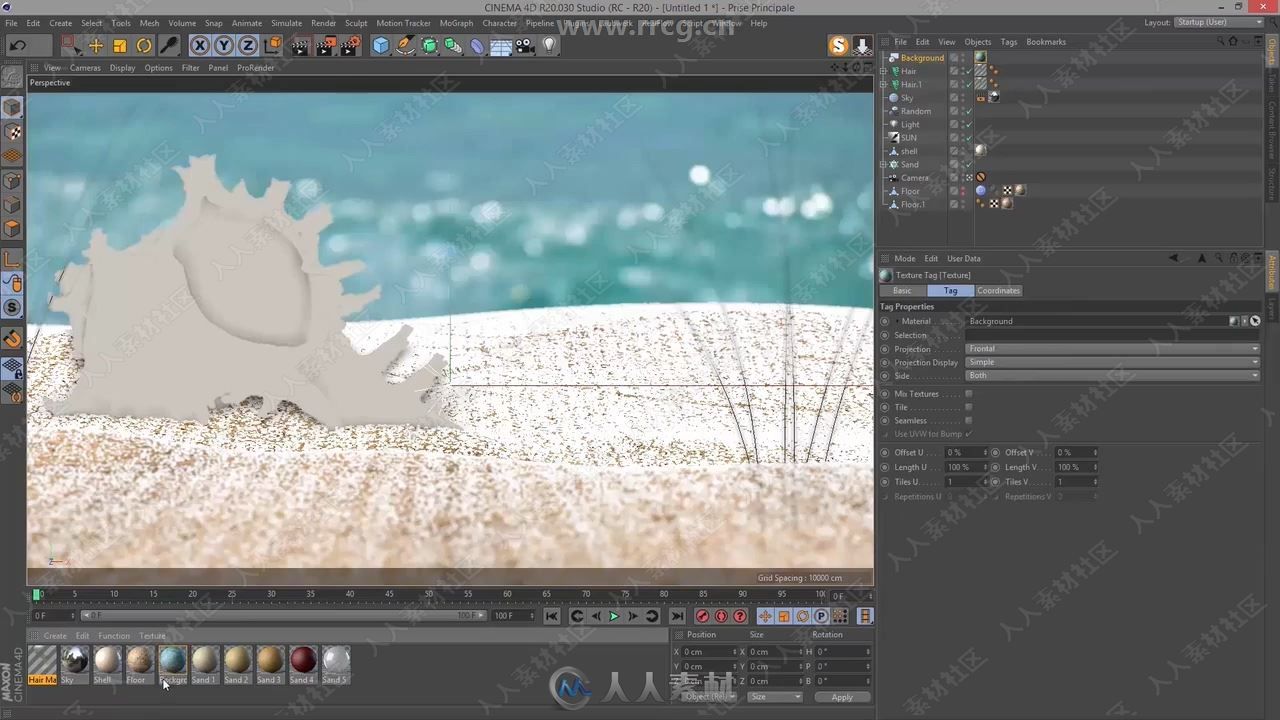
Task: Go to start of animation
Action: [x=551, y=616]
